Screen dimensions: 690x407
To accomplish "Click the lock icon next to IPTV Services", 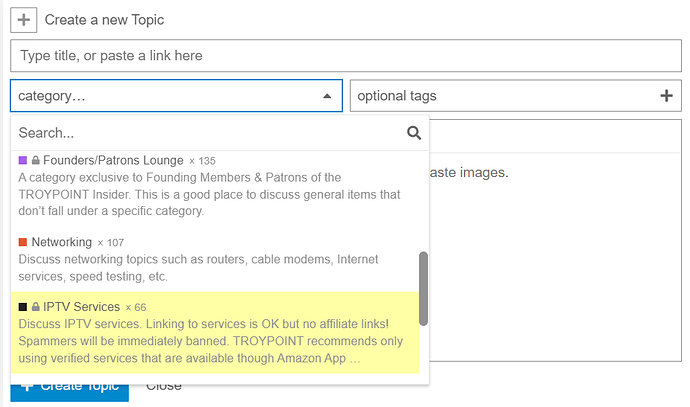I will [x=36, y=307].
